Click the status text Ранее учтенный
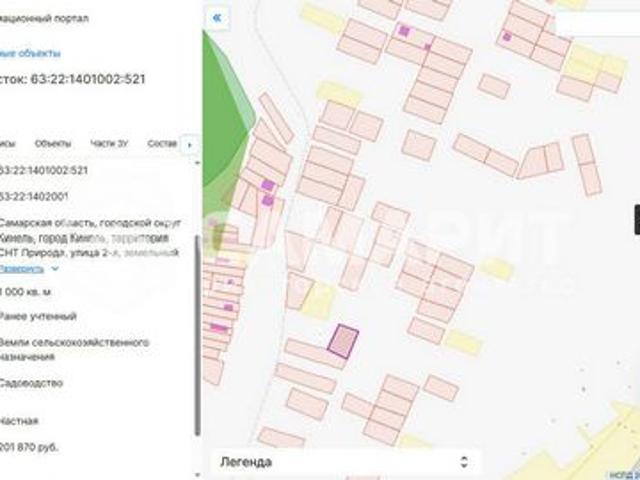Image resolution: width=640 pixels, height=480 pixels. pos(38,316)
